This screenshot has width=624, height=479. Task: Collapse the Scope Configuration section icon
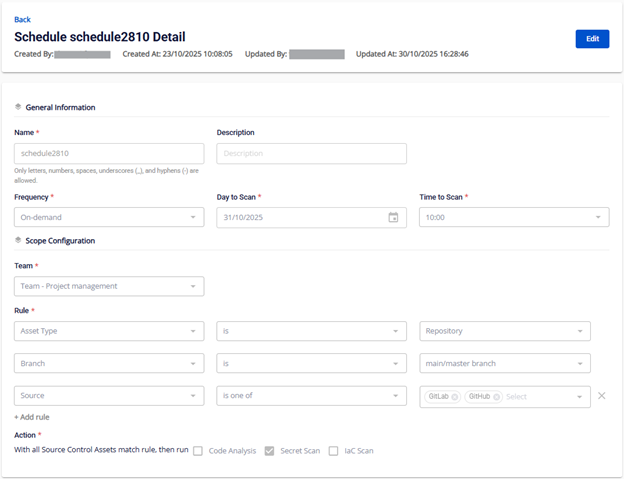18,241
